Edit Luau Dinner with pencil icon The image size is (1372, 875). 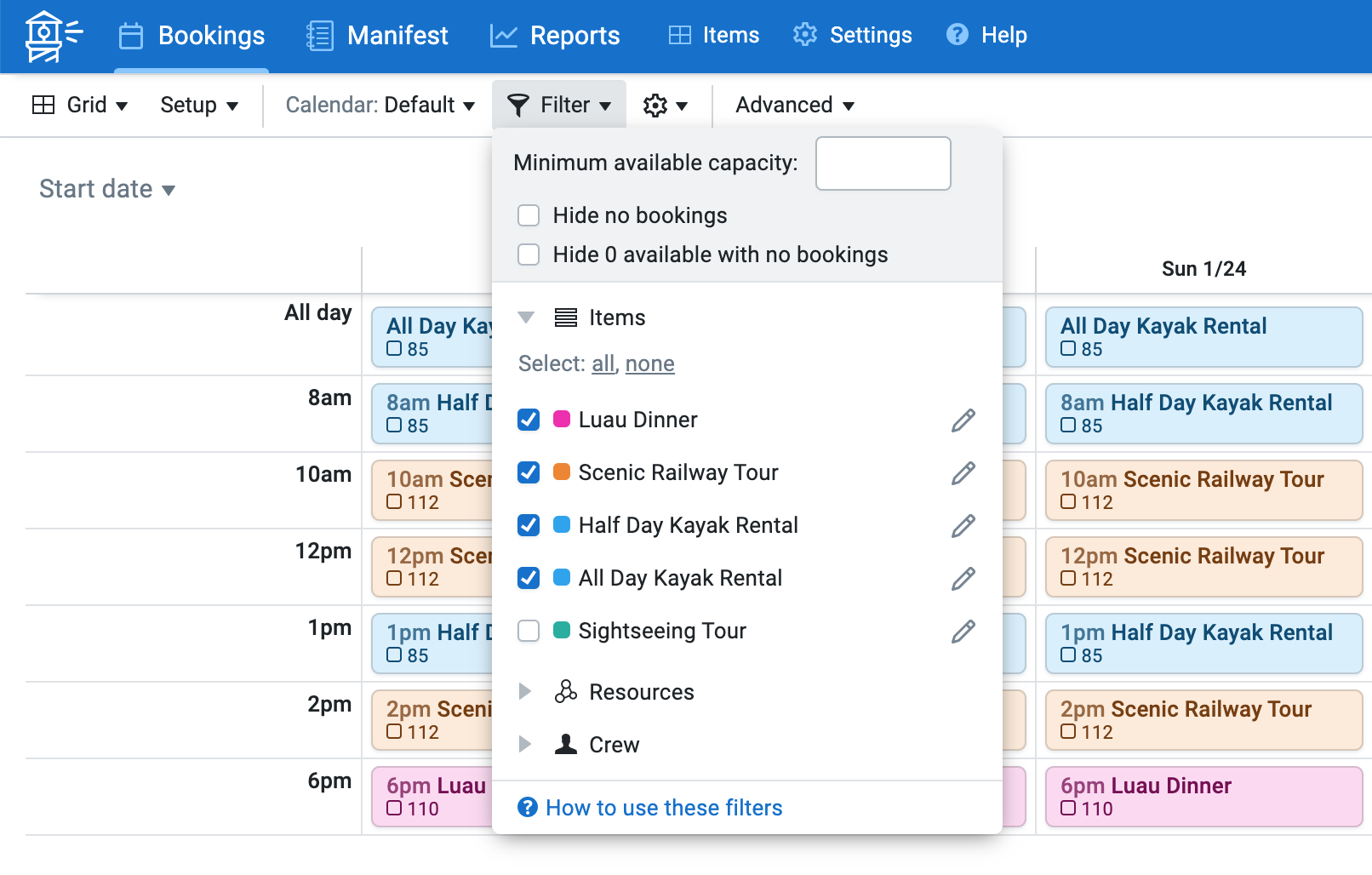(963, 420)
